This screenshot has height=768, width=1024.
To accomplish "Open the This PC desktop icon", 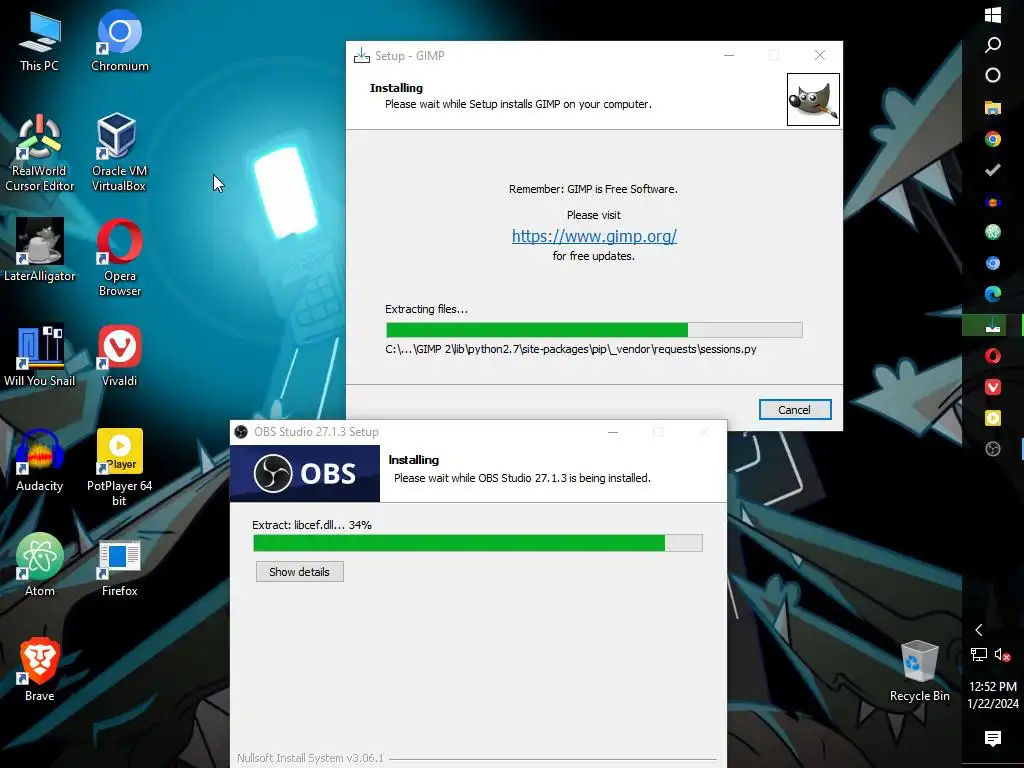I will point(39,40).
